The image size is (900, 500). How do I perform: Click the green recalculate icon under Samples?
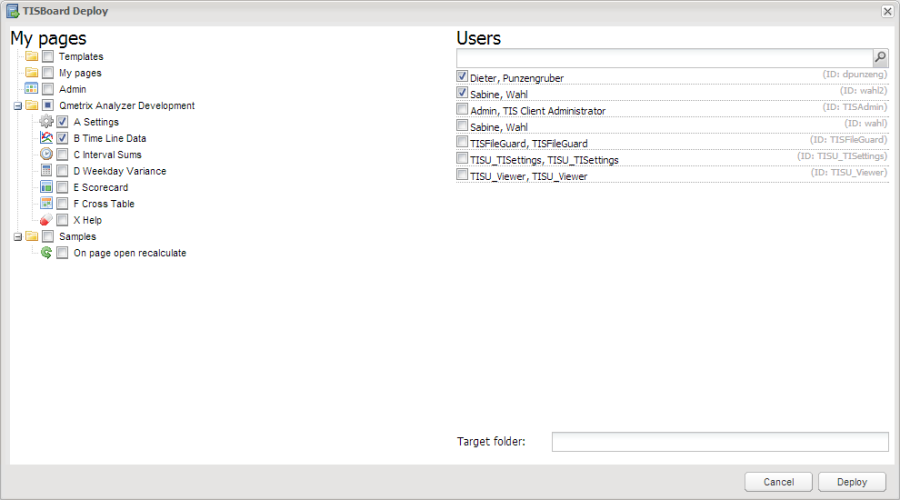coord(46,253)
